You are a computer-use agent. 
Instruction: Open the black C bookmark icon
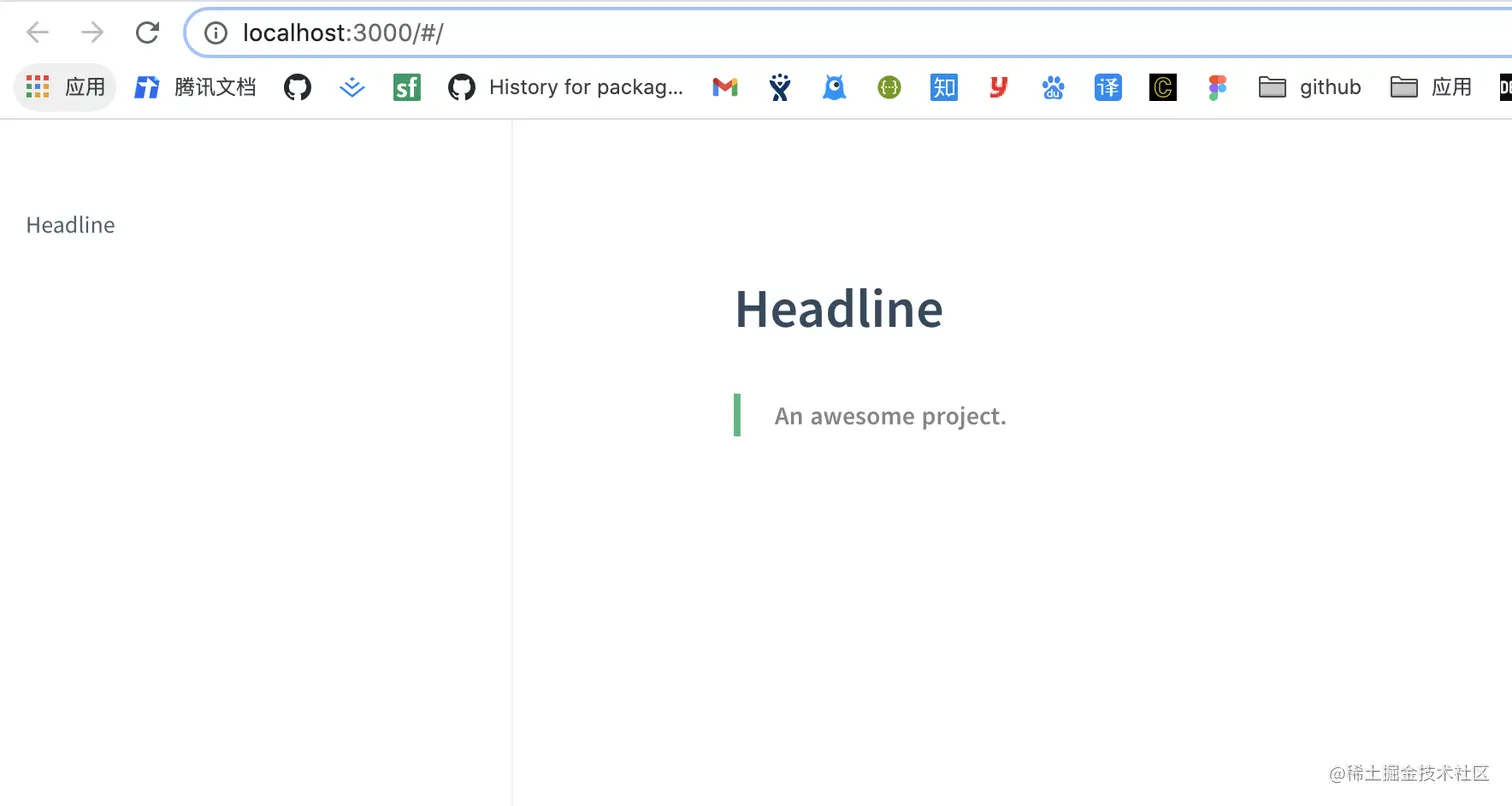1163,87
